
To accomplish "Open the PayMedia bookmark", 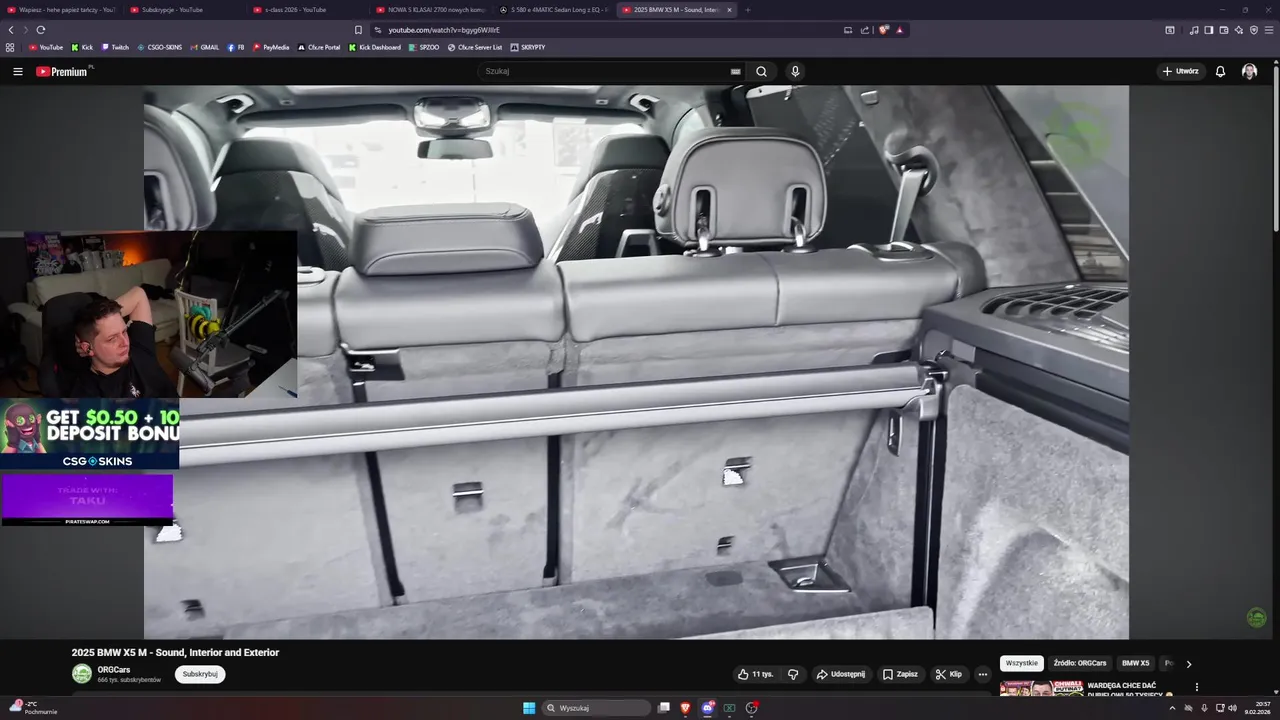I will (271, 47).
